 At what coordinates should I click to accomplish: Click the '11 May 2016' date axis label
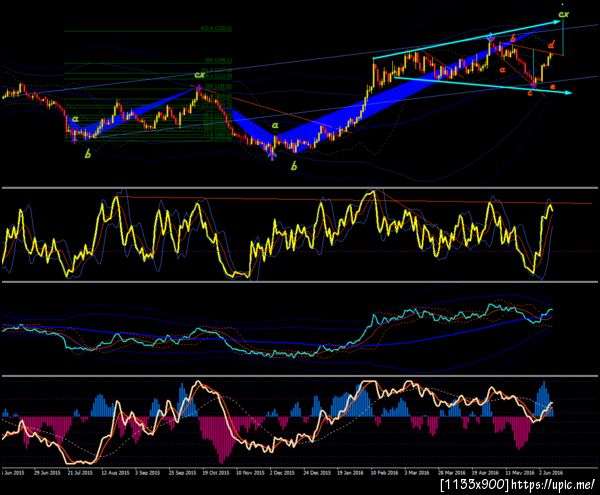pyautogui.click(x=518, y=473)
